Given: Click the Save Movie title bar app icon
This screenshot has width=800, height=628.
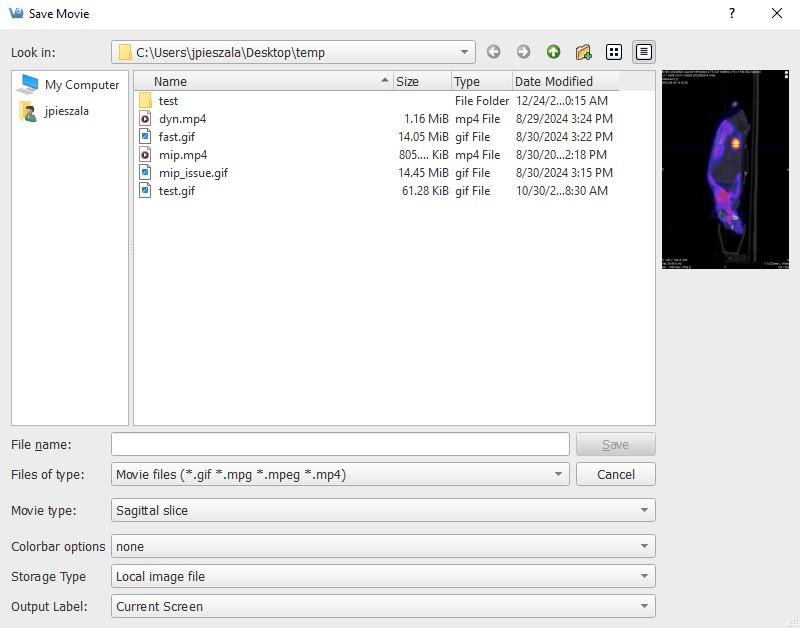Looking at the screenshot, I should coord(16,13).
